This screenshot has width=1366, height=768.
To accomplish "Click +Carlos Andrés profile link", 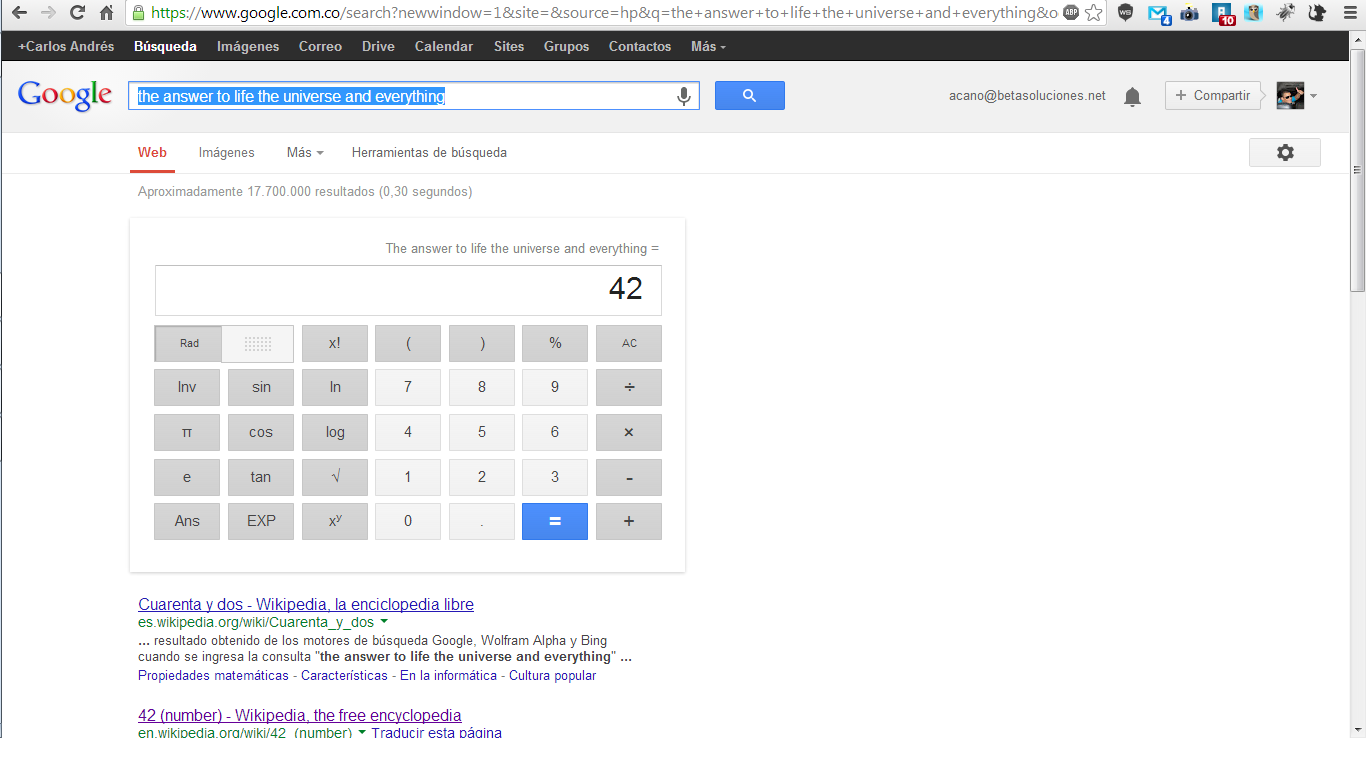I will pos(66,47).
